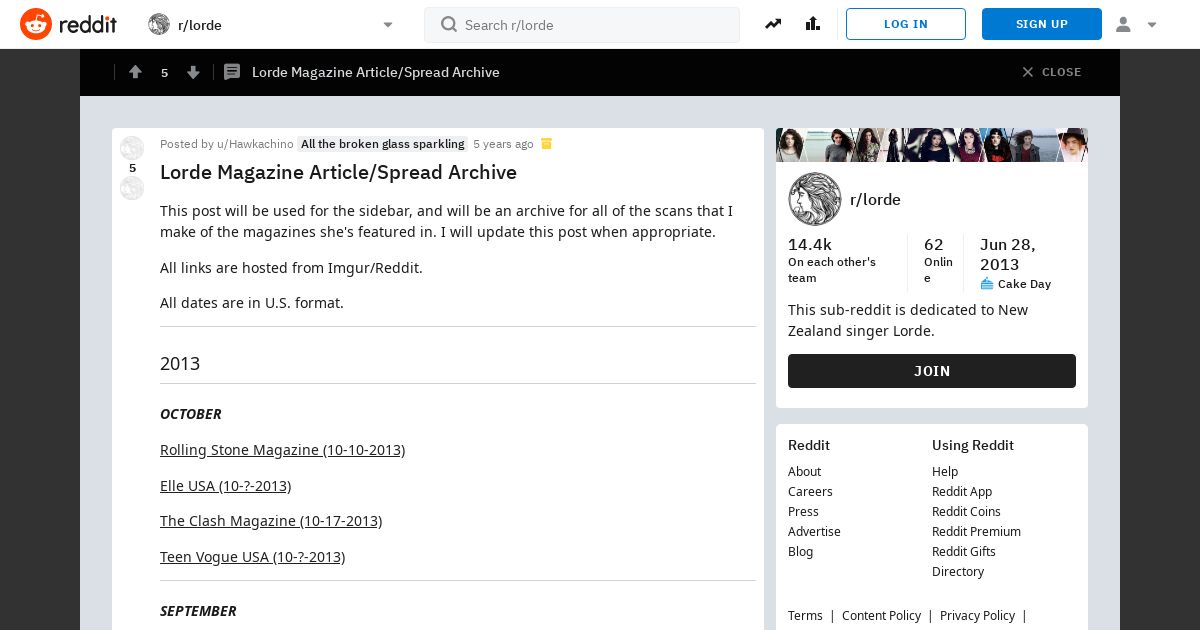This screenshot has height=630, width=1200.
Task: Close the post overlay with CLOSE
Action: 1052,72
